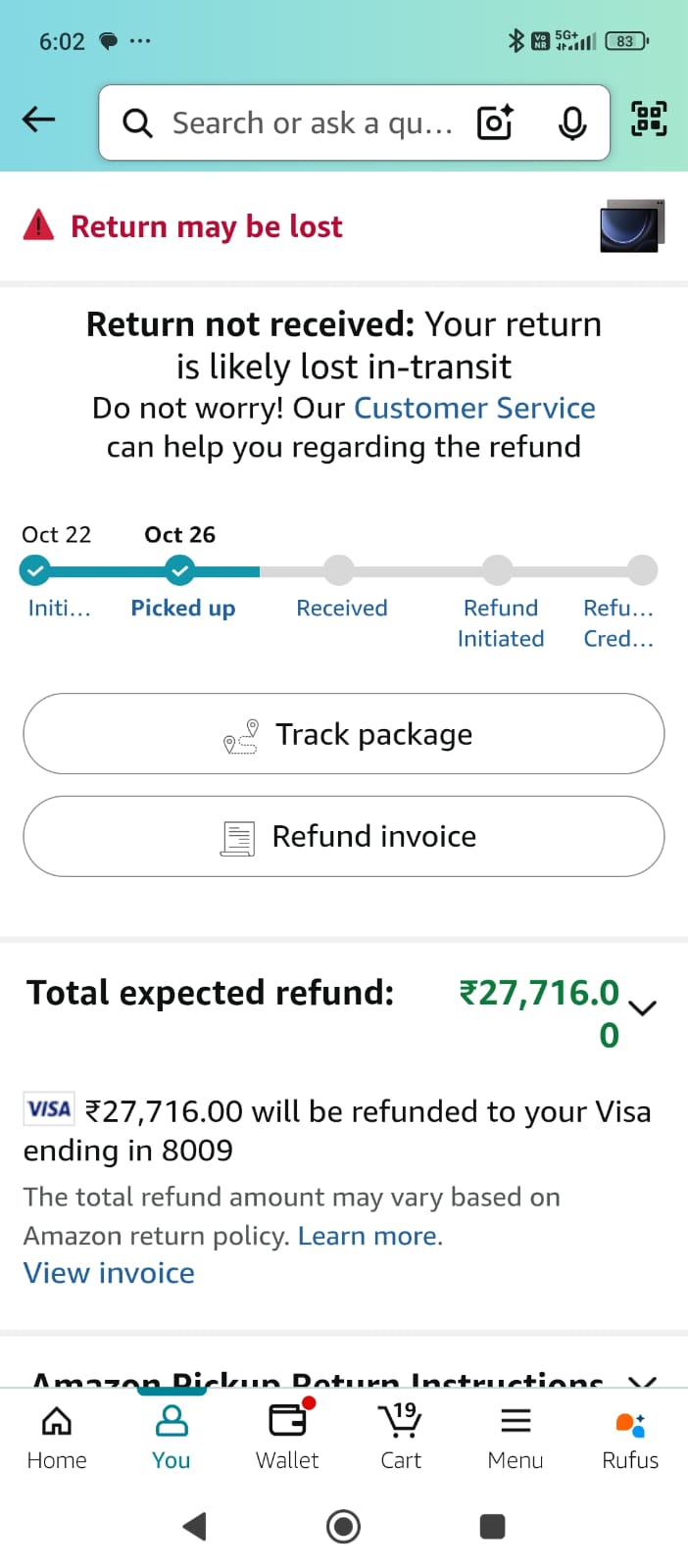Screen dimensions: 688x1568
Task: Open camera lens search icon
Action: (495, 122)
